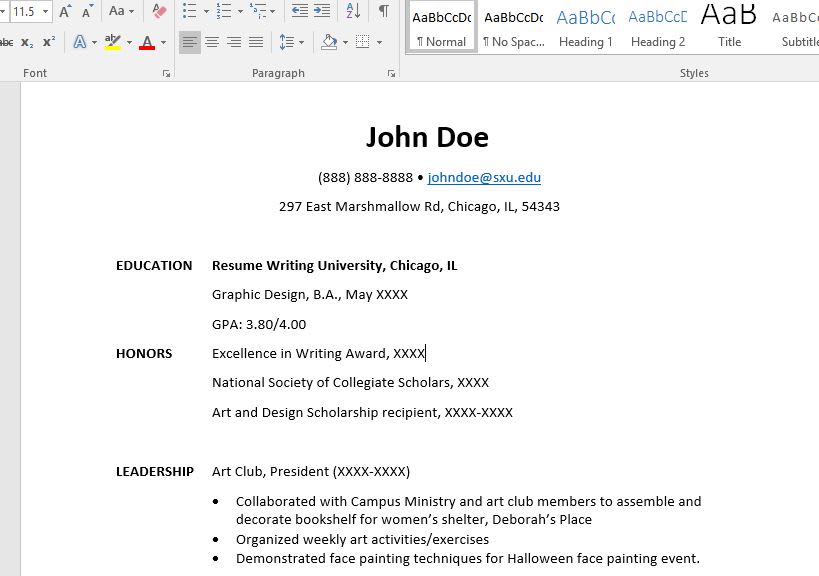Image resolution: width=819 pixels, height=576 pixels.
Task: Click the GPA: 3.80/4.00 line
Action: click(259, 324)
